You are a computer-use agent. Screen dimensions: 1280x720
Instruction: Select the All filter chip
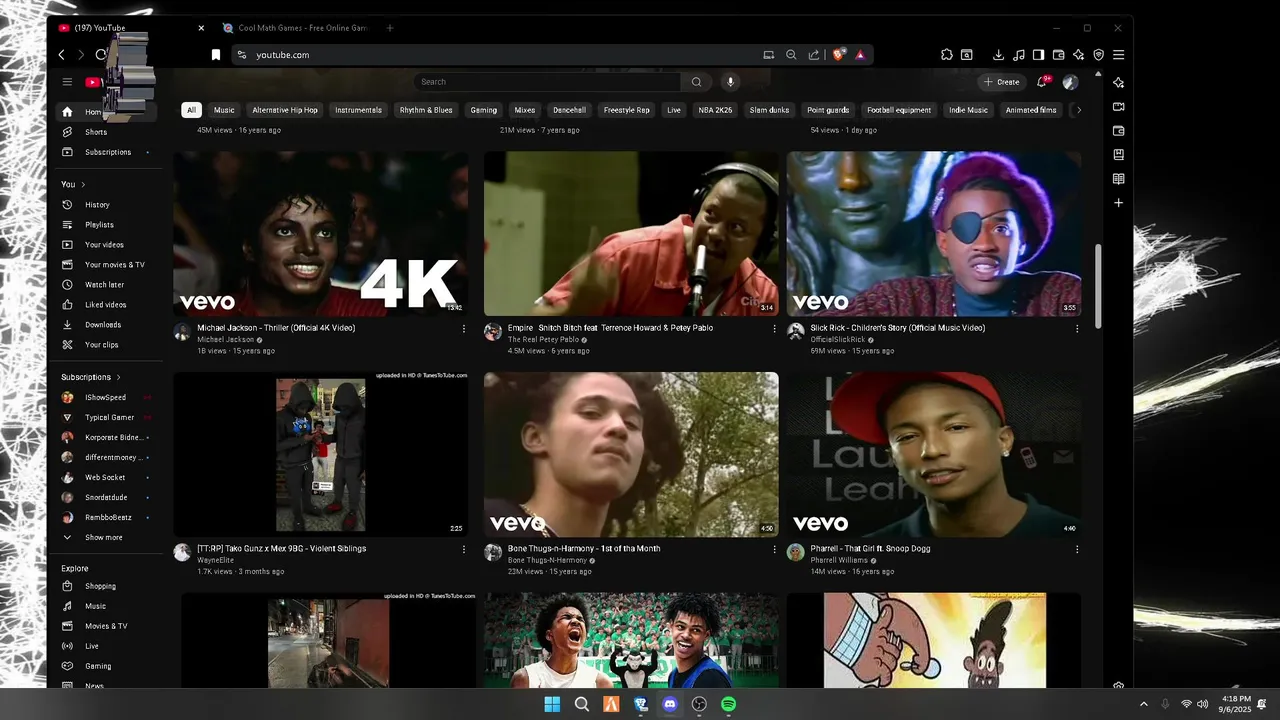click(191, 110)
